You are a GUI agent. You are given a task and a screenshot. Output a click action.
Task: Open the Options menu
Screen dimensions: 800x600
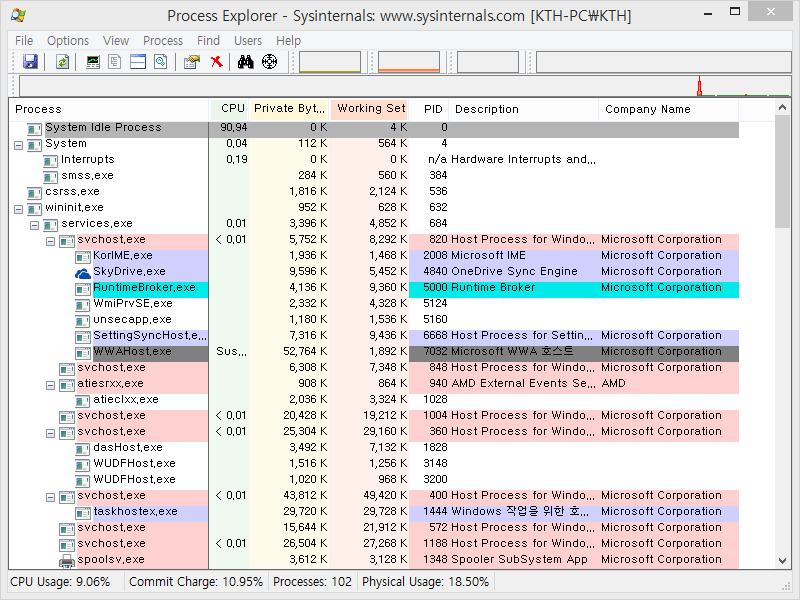point(68,40)
